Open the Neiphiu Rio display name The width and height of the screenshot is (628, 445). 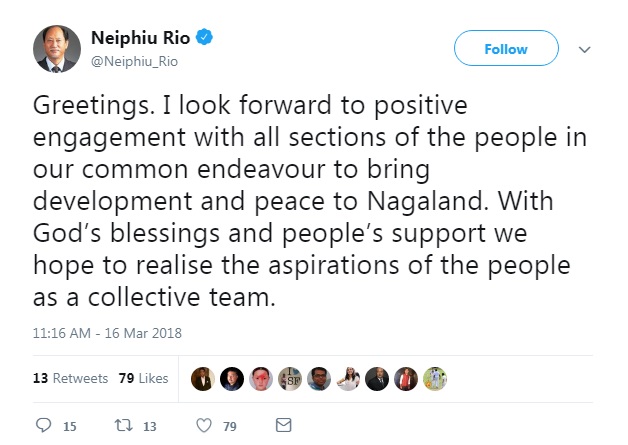click(141, 38)
